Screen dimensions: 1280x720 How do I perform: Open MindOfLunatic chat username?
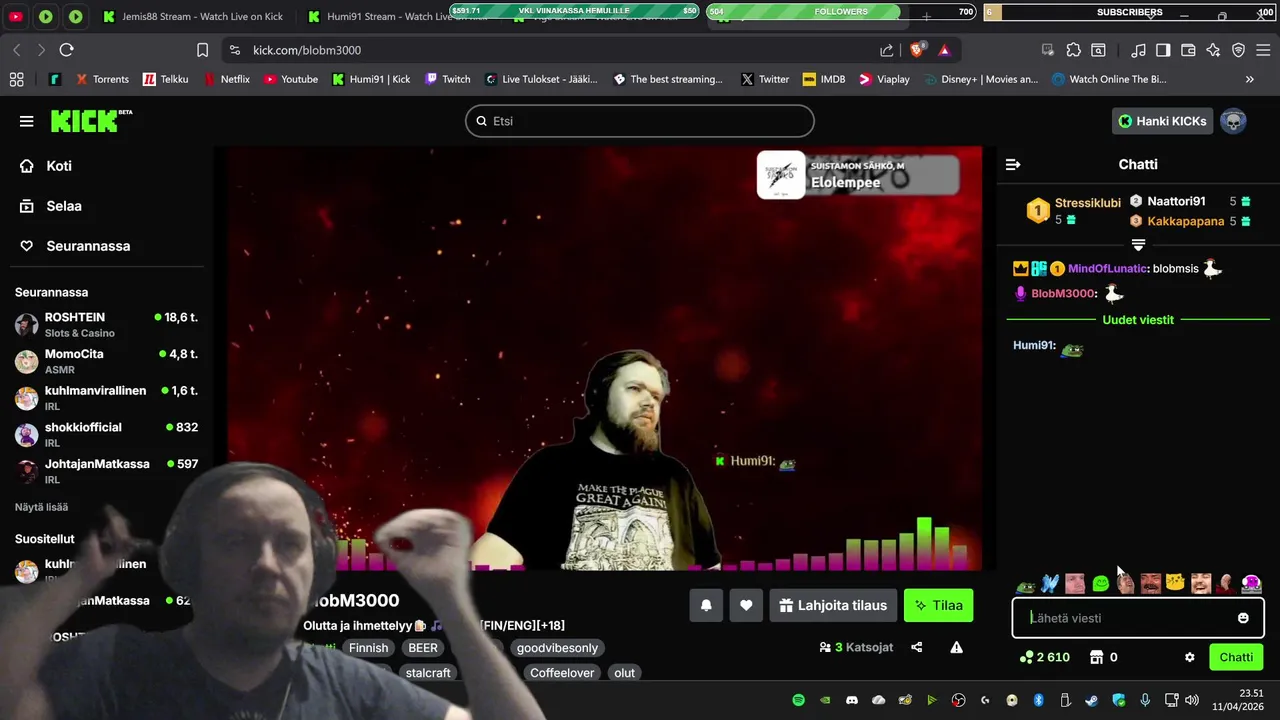coord(1107,268)
